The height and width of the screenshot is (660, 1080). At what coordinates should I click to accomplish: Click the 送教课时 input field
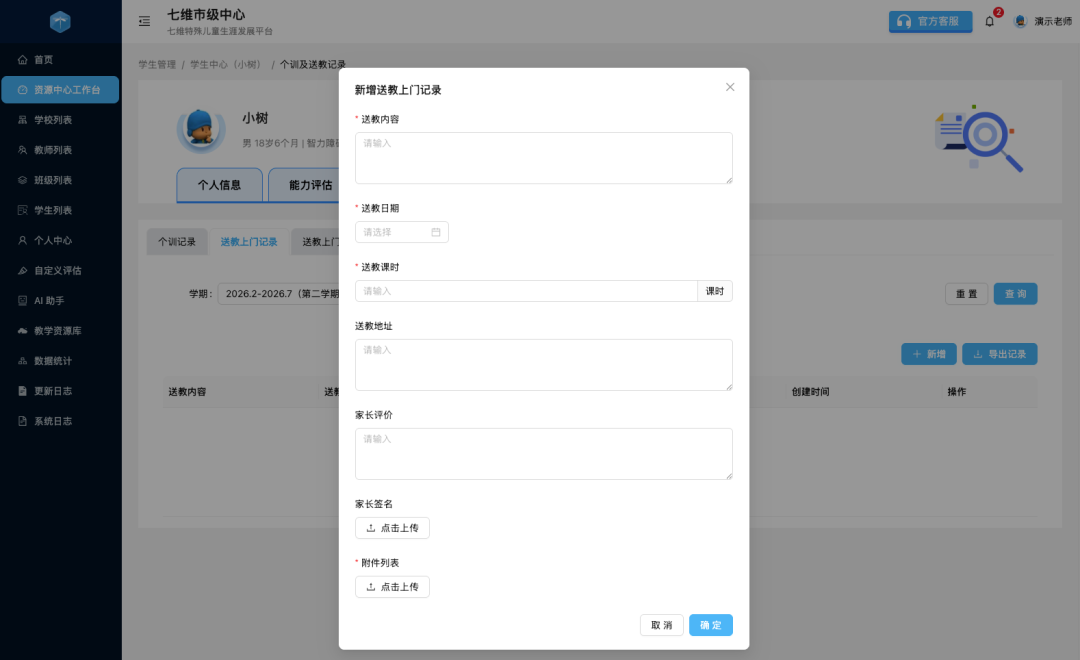526,291
